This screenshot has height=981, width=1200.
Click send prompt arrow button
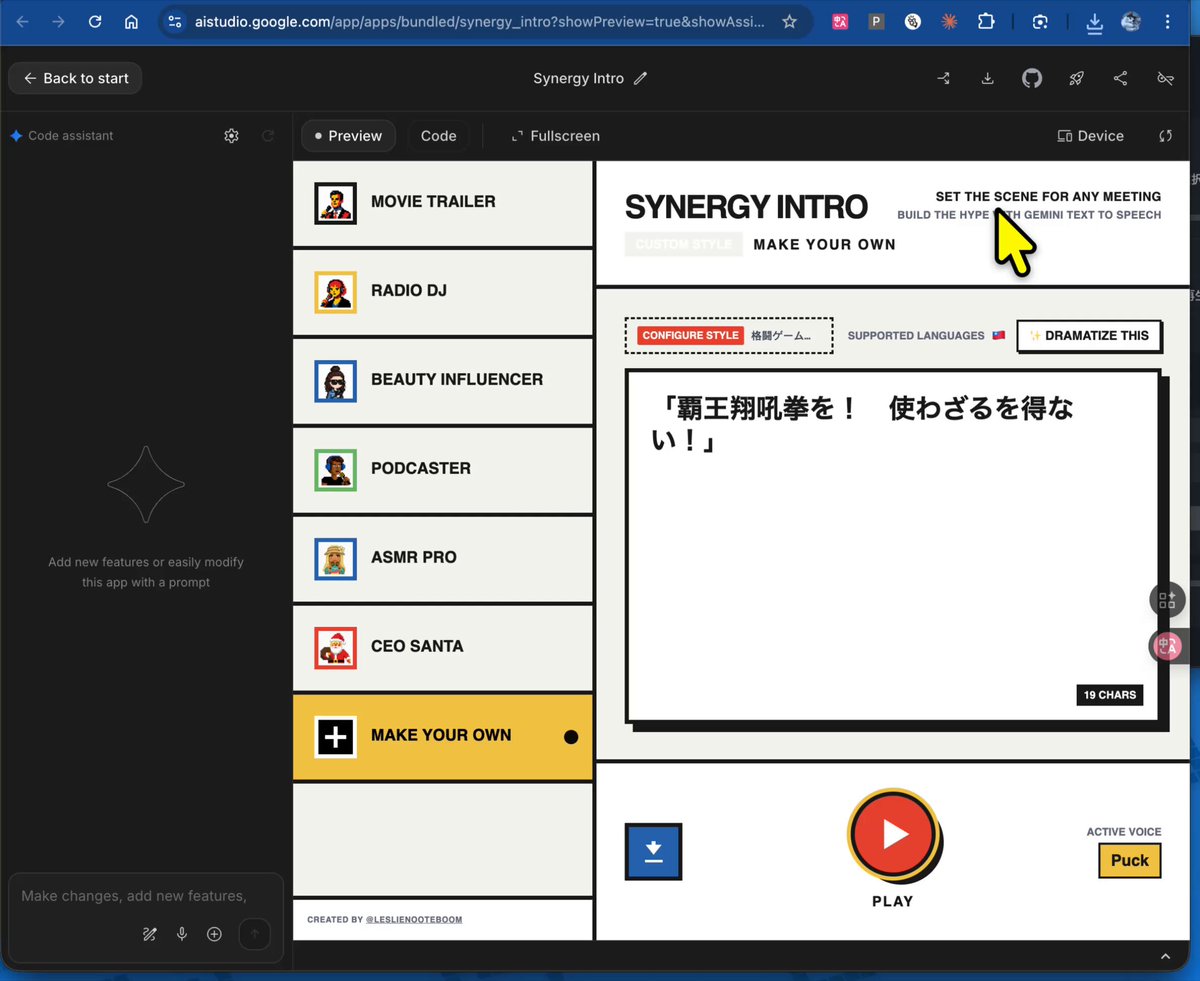254,934
